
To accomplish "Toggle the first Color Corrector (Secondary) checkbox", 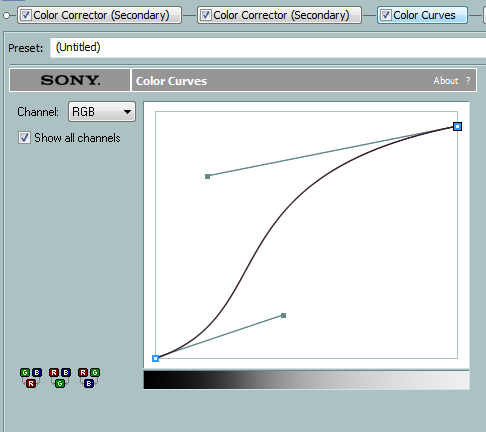I will coord(26,15).
